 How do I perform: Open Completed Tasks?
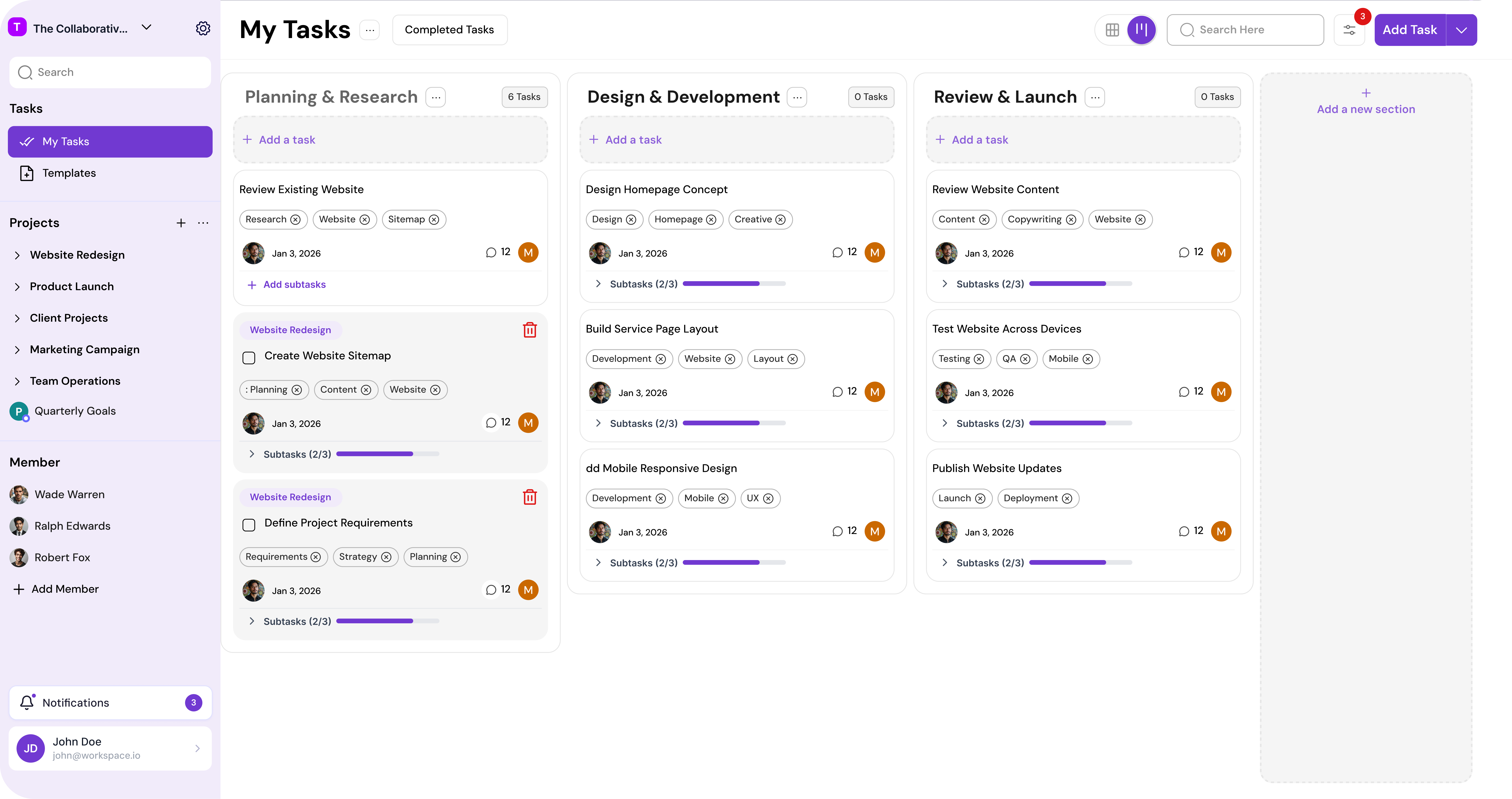pyautogui.click(x=450, y=30)
